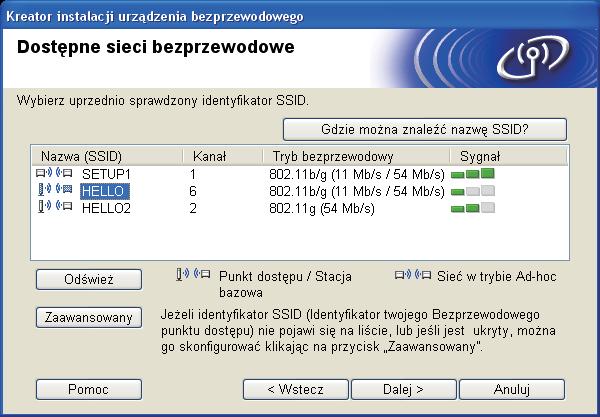The width and height of the screenshot is (600, 417).
Task: Select the SETUP1 network
Action: point(106,174)
